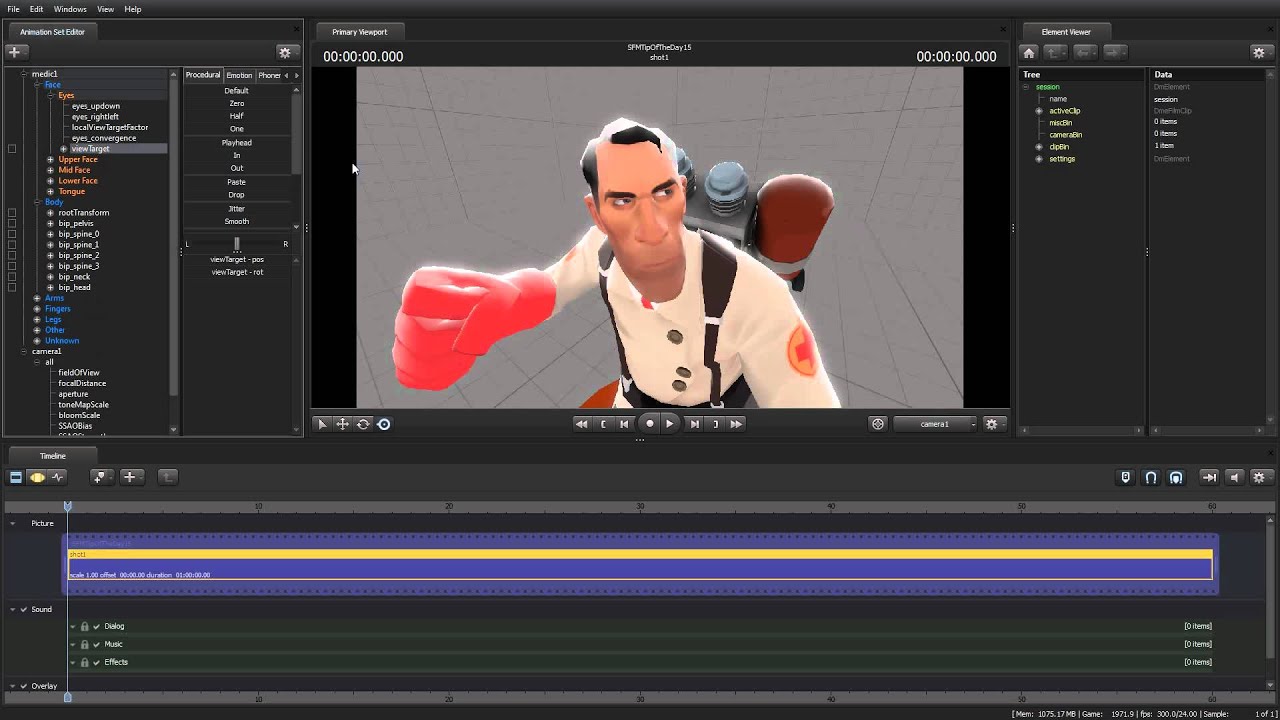
Task: Select the viewport selection arrow tool
Action: point(322,424)
